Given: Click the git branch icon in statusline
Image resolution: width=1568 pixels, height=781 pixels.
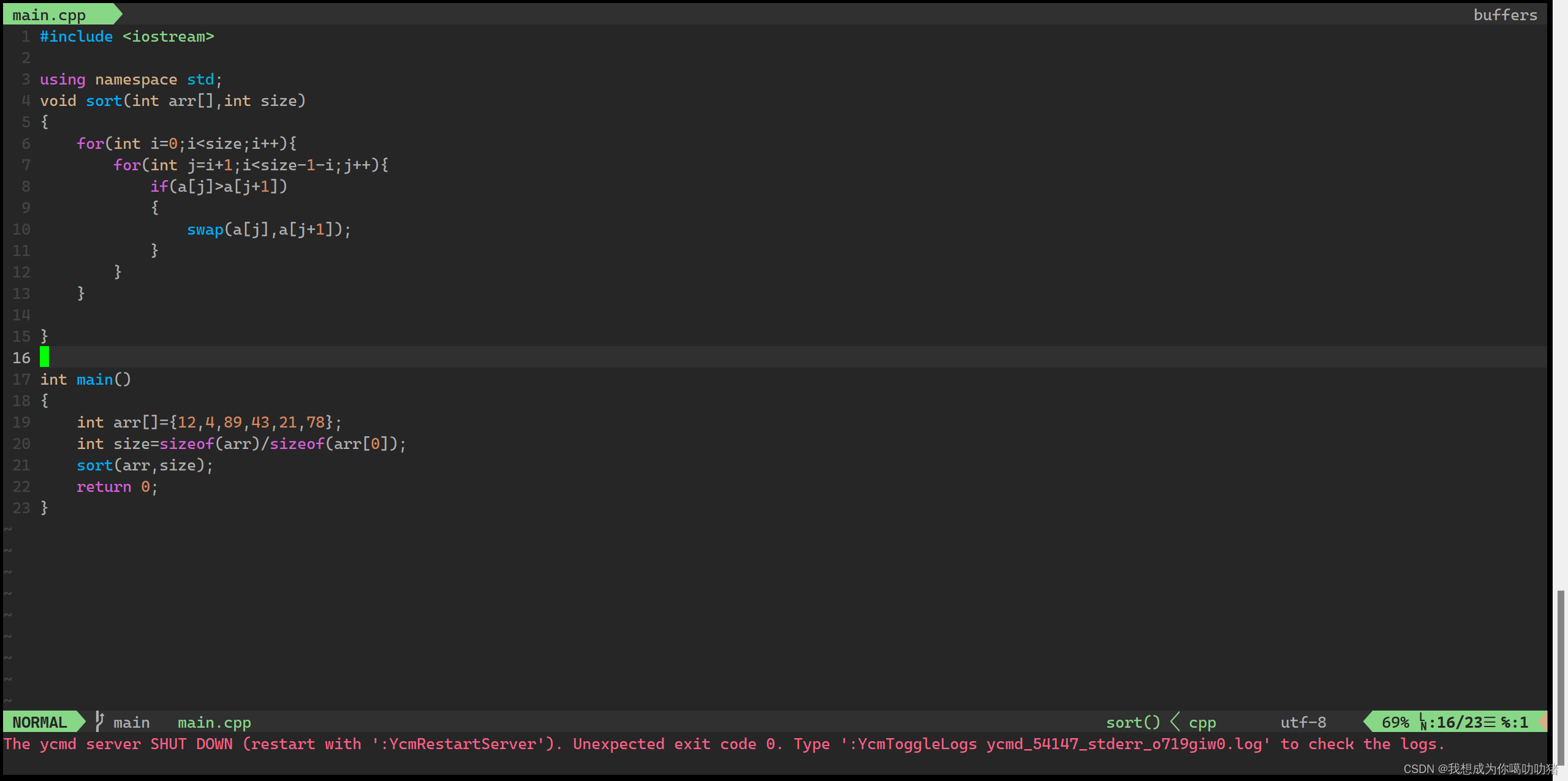Looking at the screenshot, I should pyautogui.click(x=100, y=722).
